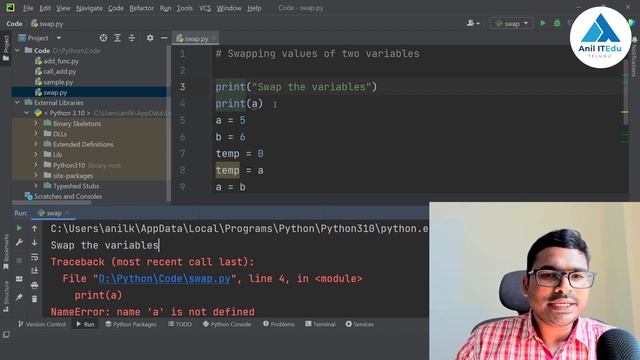Image resolution: width=640 pixels, height=360 pixels.
Task: Expand Typeshed Stubs folder
Action: click(x=36, y=186)
